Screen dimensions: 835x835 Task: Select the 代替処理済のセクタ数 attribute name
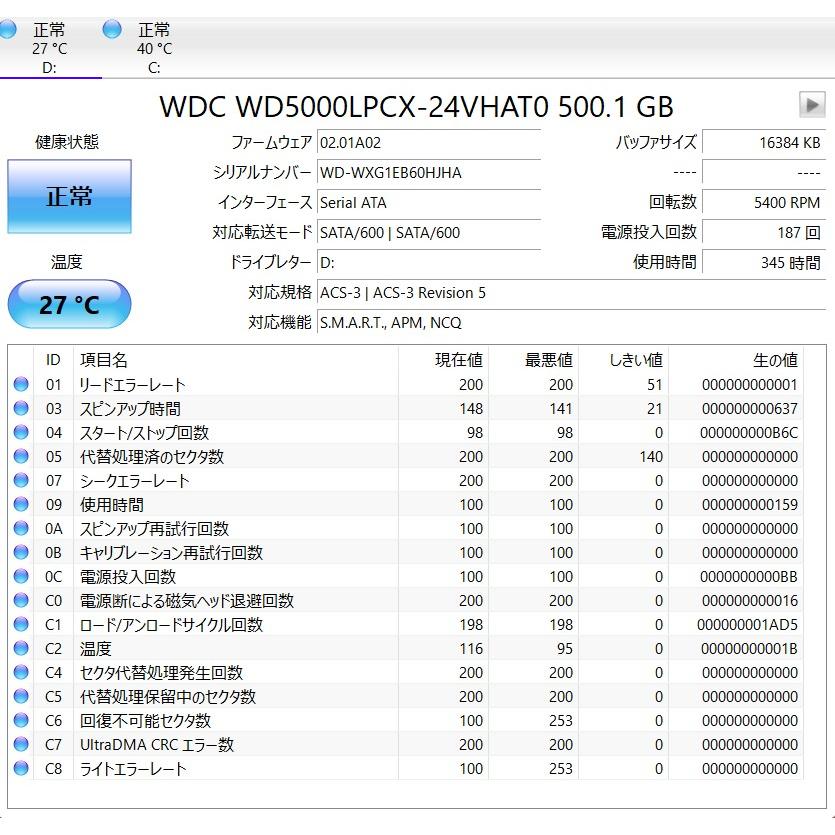[152, 456]
